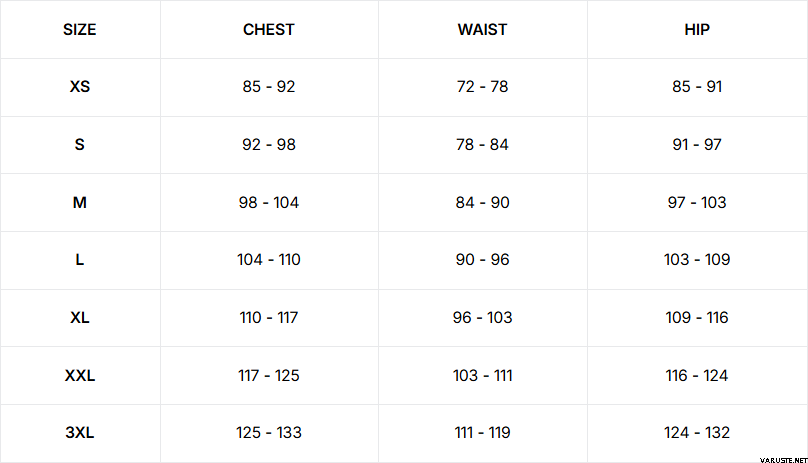Viewport: 808px width, 463px height.
Task: Select the XXL size row label
Action: coord(80,376)
